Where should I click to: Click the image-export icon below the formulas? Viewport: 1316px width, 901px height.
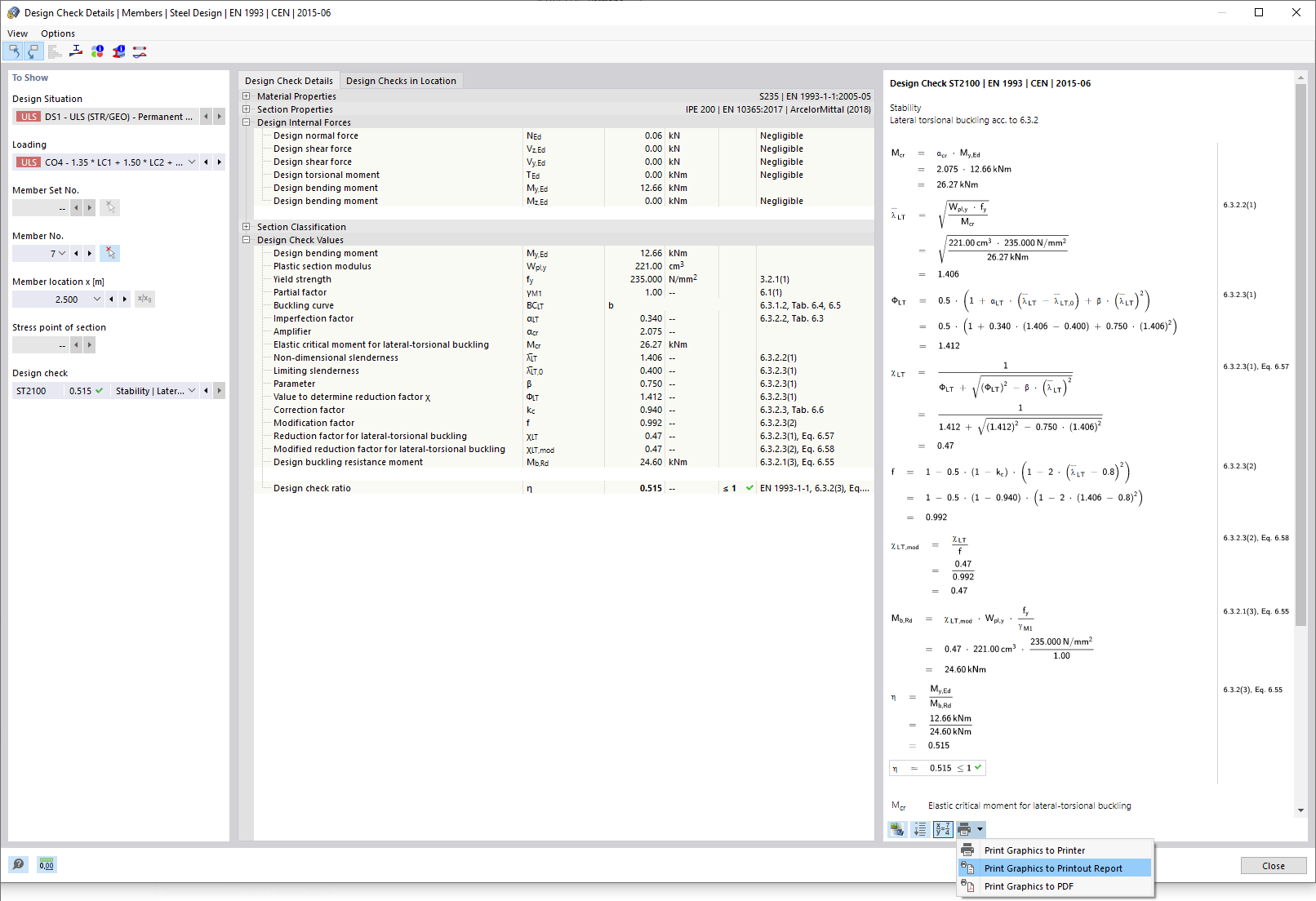[x=897, y=829]
